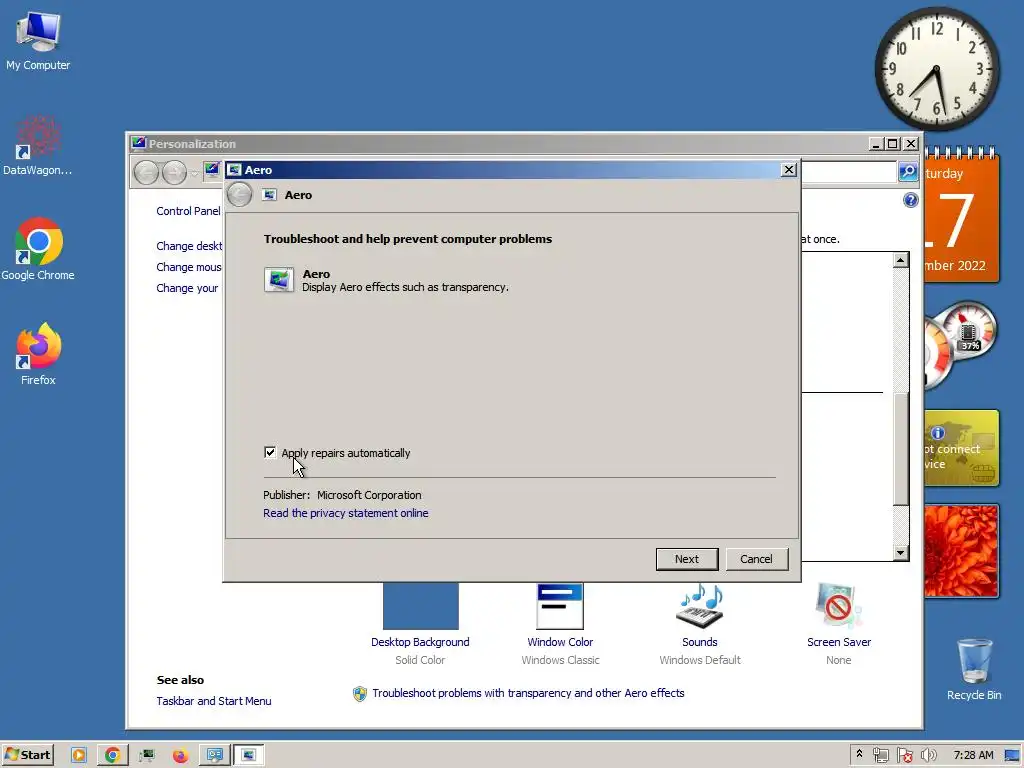Click the back arrow in Aero dialog
1024x768 pixels.
[240, 195]
